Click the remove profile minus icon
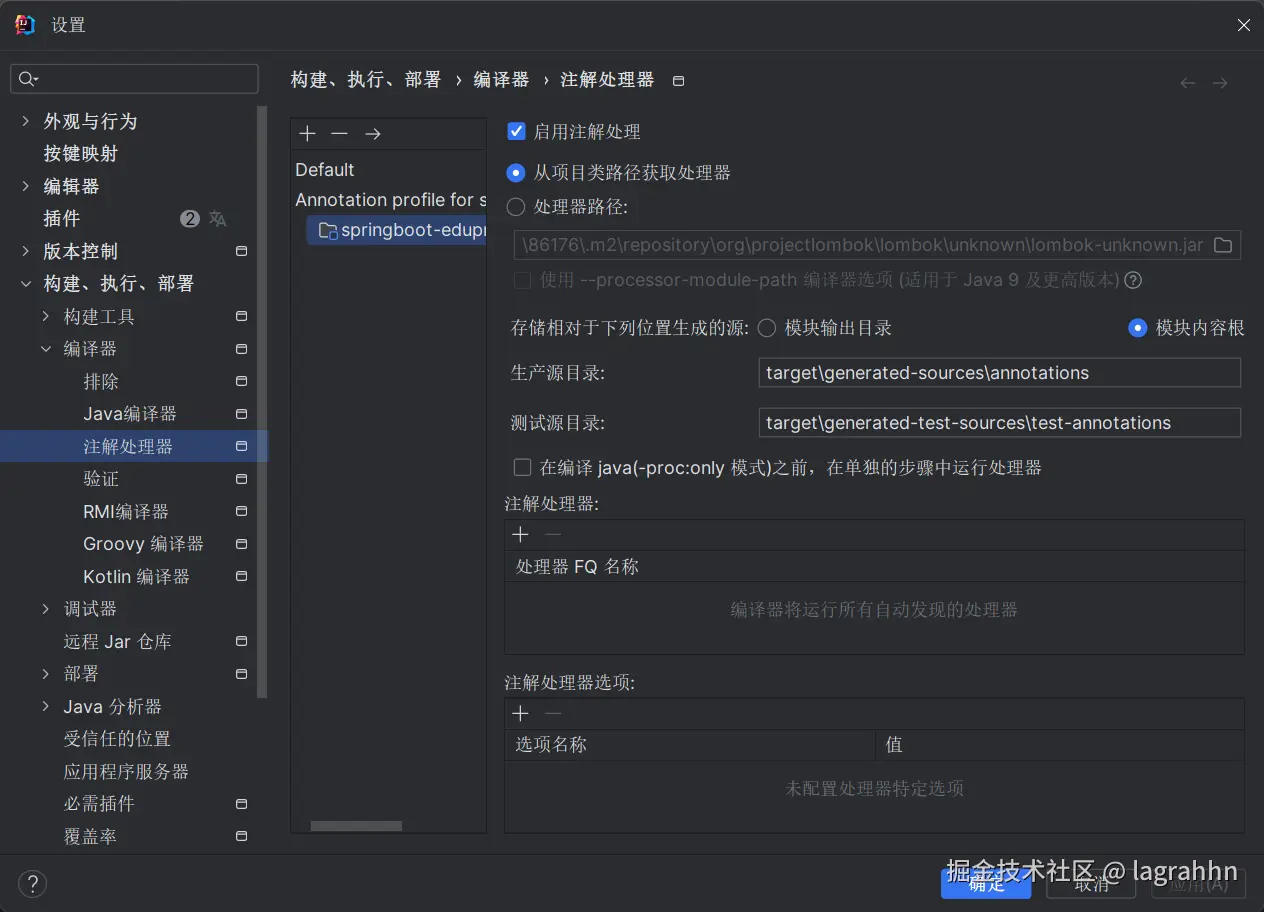This screenshot has width=1264, height=912. pyautogui.click(x=339, y=133)
